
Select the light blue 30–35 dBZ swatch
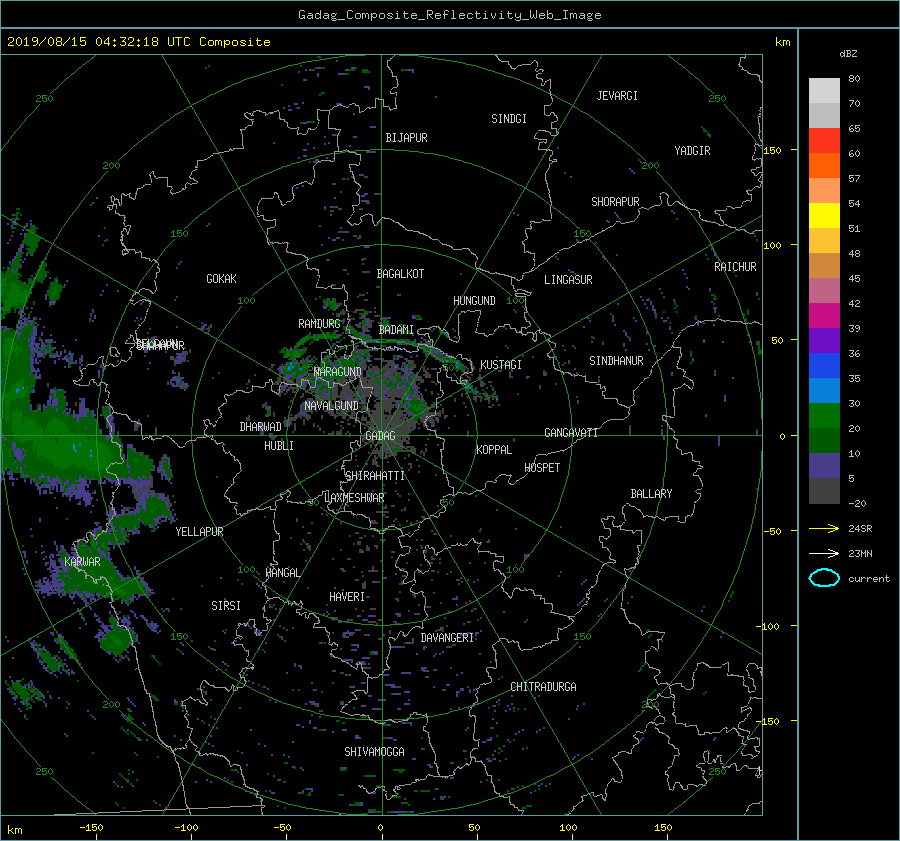[824, 390]
